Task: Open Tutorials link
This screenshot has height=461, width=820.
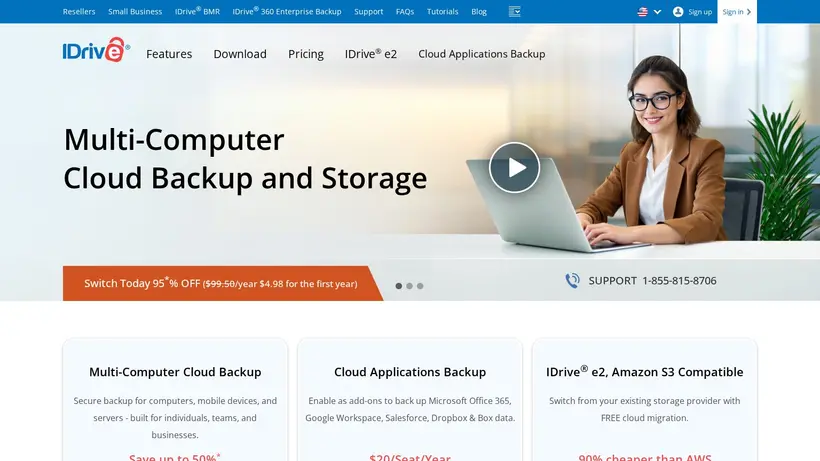Action: tap(442, 11)
